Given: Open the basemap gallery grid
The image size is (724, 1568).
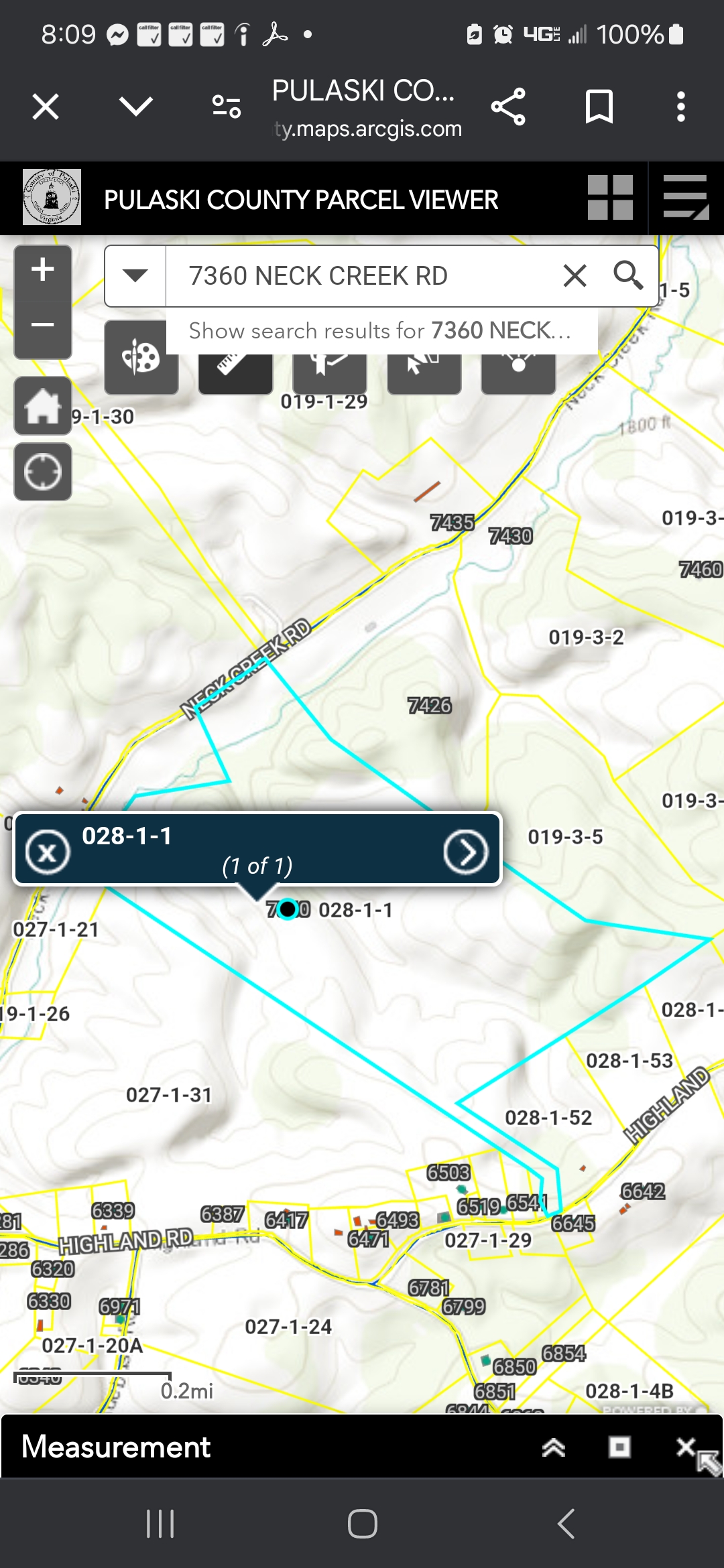Looking at the screenshot, I should (610, 198).
